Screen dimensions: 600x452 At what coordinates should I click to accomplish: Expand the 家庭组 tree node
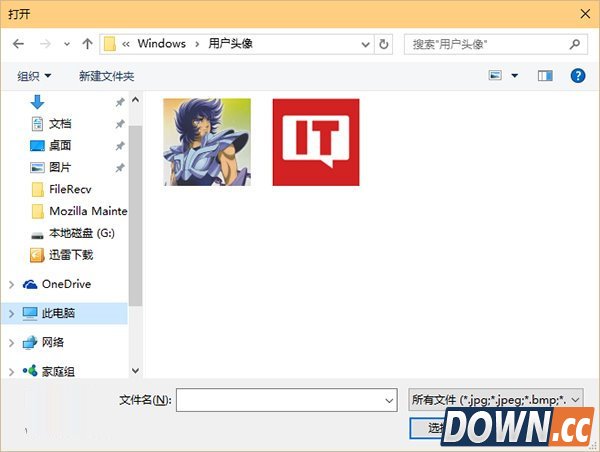(11, 371)
